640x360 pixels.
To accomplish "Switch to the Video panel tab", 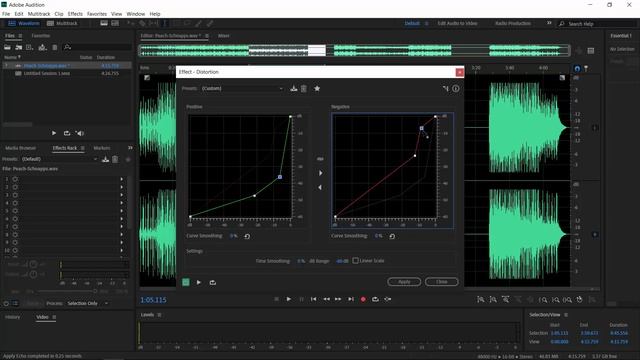I will (x=42, y=317).
